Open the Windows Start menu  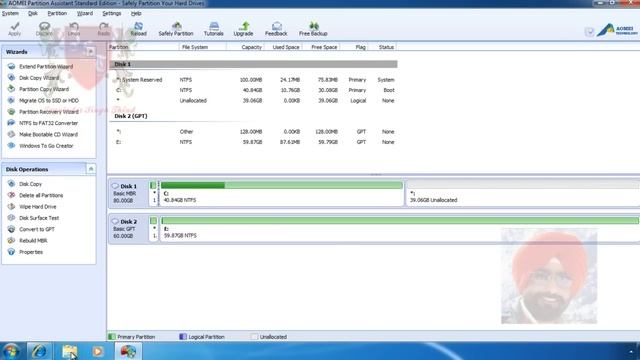(x=11, y=351)
